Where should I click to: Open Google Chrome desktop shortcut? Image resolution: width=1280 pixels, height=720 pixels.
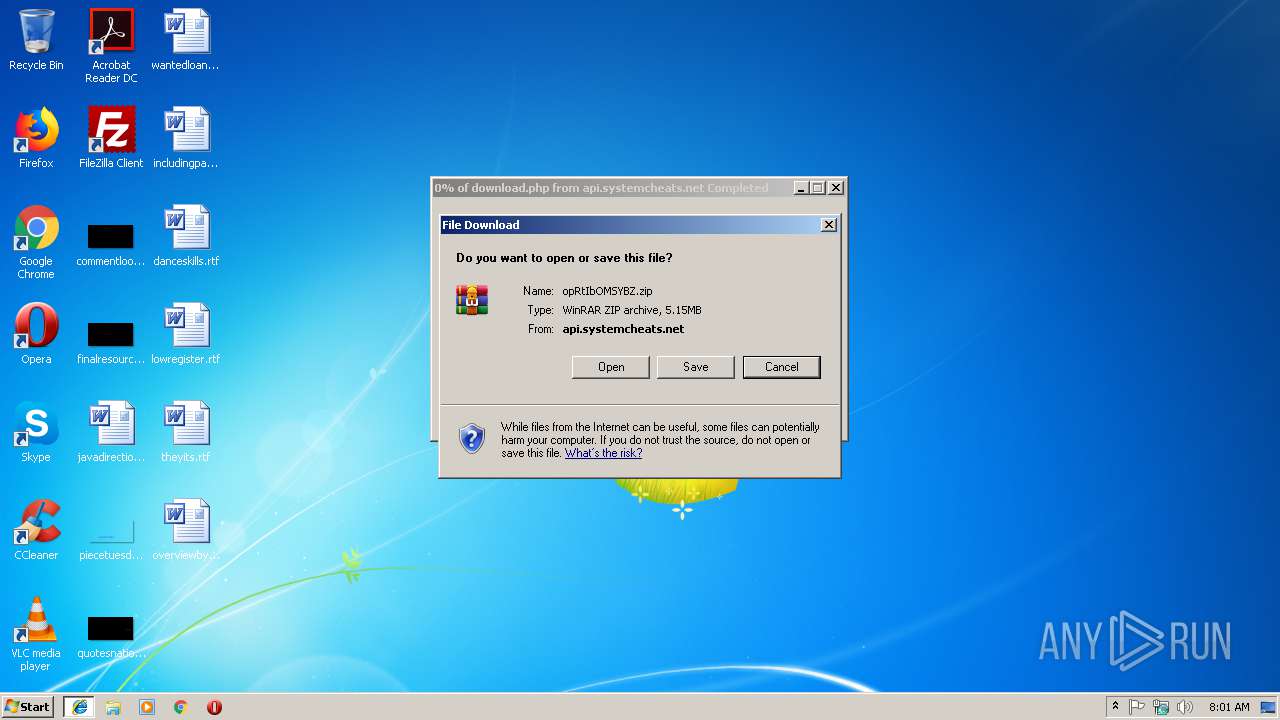(x=36, y=243)
